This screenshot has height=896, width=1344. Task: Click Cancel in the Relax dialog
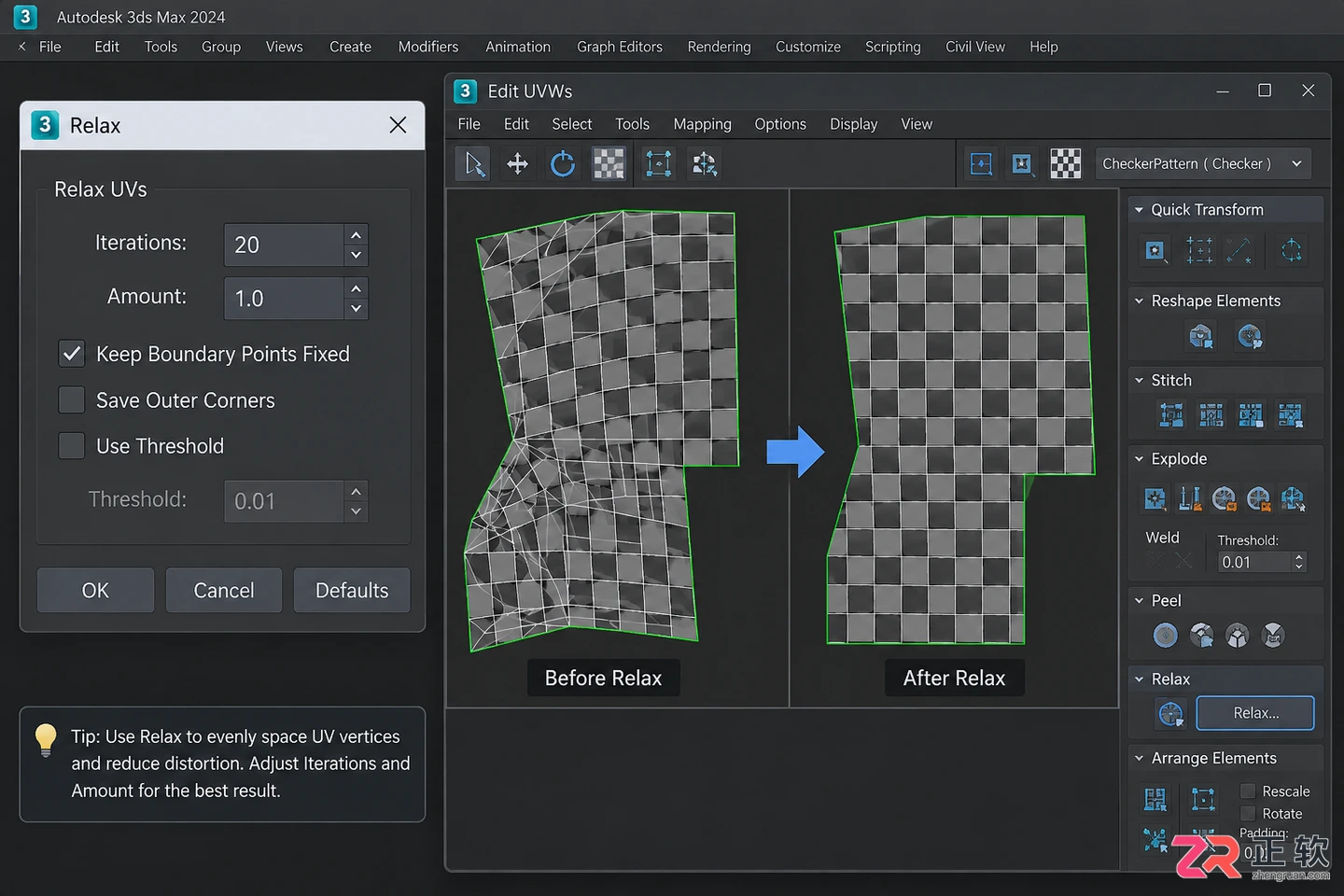point(224,590)
